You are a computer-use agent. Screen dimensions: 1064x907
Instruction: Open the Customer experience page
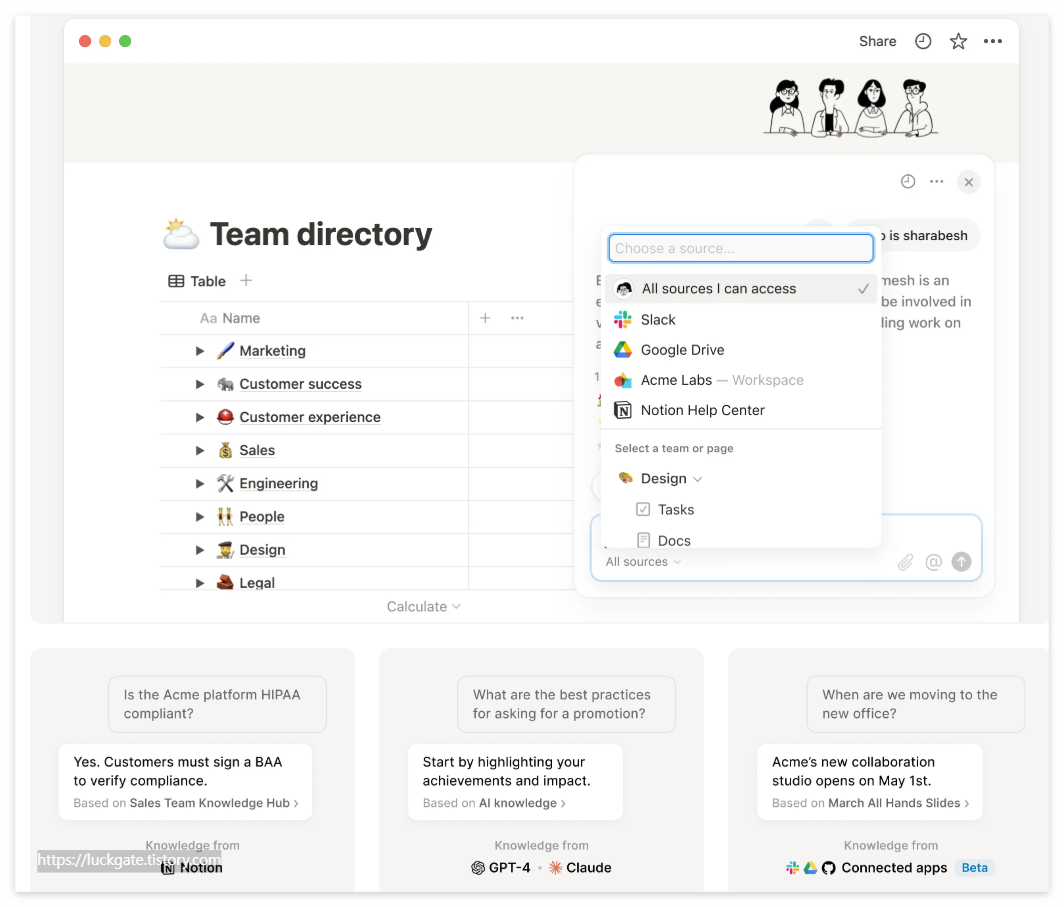[309, 417]
